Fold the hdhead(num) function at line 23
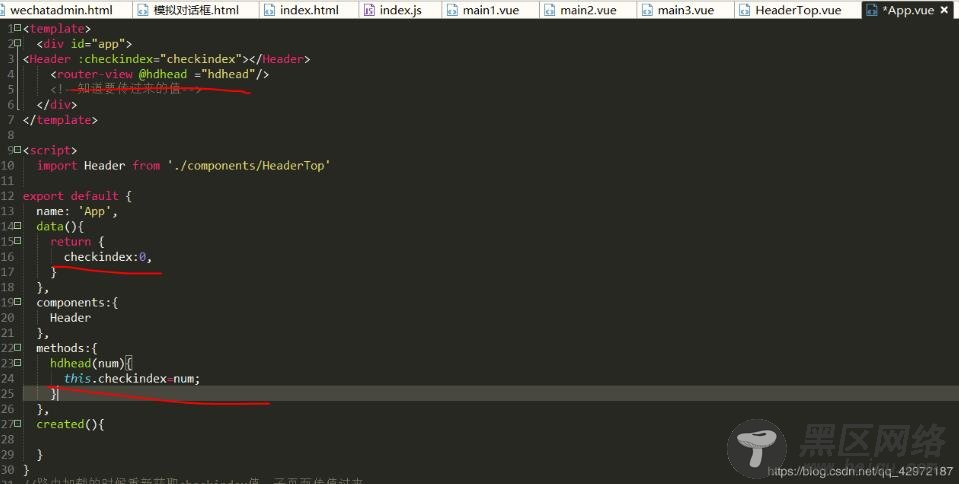Screen dimensions: 959x484 [17, 363]
